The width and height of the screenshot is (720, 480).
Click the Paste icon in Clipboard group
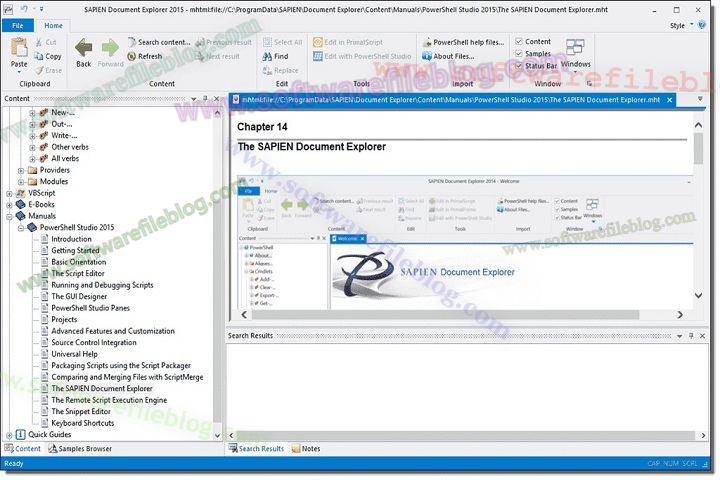pyautogui.click(x=19, y=52)
